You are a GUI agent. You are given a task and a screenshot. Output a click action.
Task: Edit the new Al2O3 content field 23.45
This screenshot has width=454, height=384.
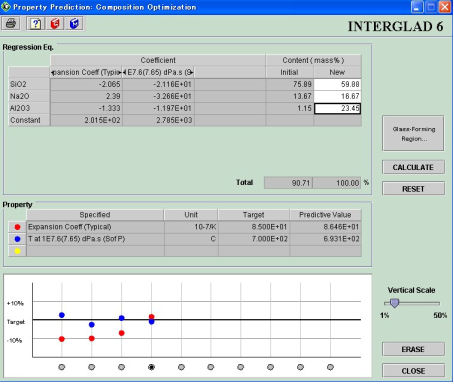337,108
